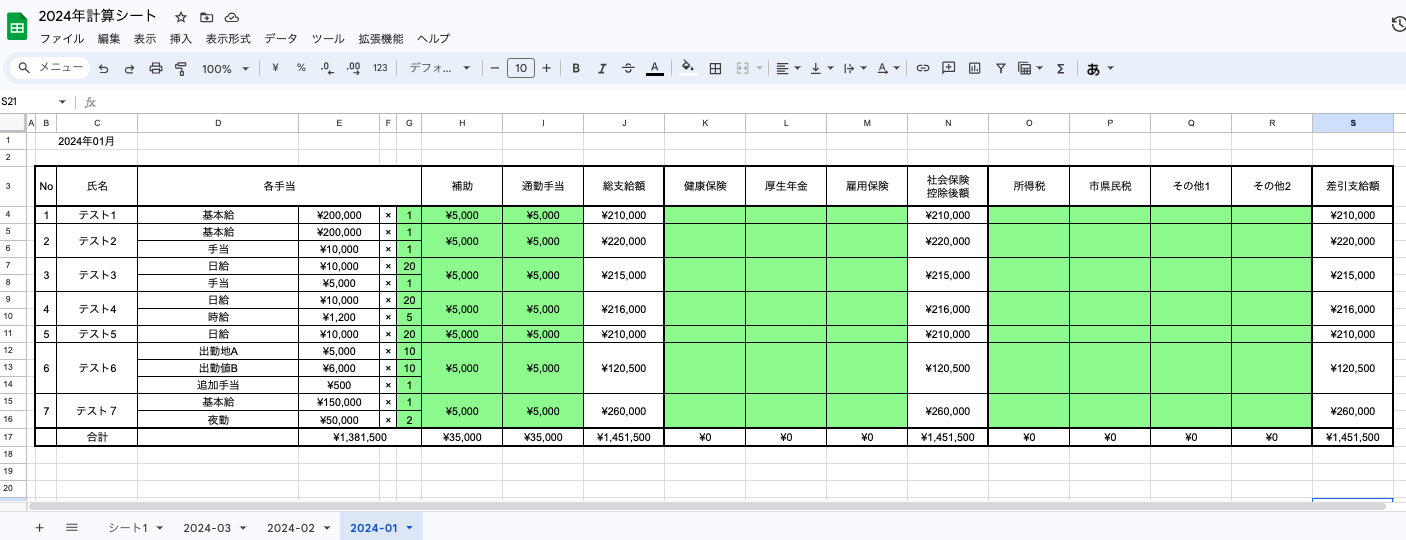The height and width of the screenshot is (540, 1406).
Task: Open the 編集 menu
Action: click(x=109, y=39)
